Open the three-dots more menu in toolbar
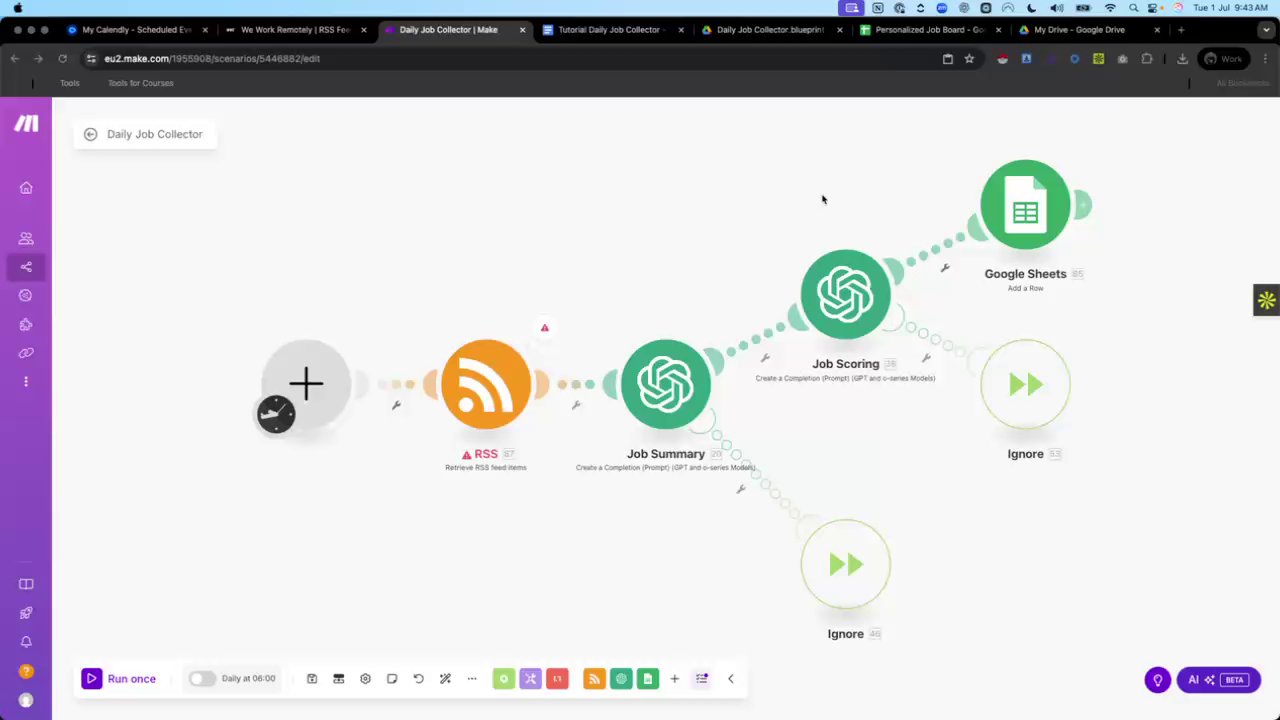Image resolution: width=1280 pixels, height=720 pixels. 472,679
